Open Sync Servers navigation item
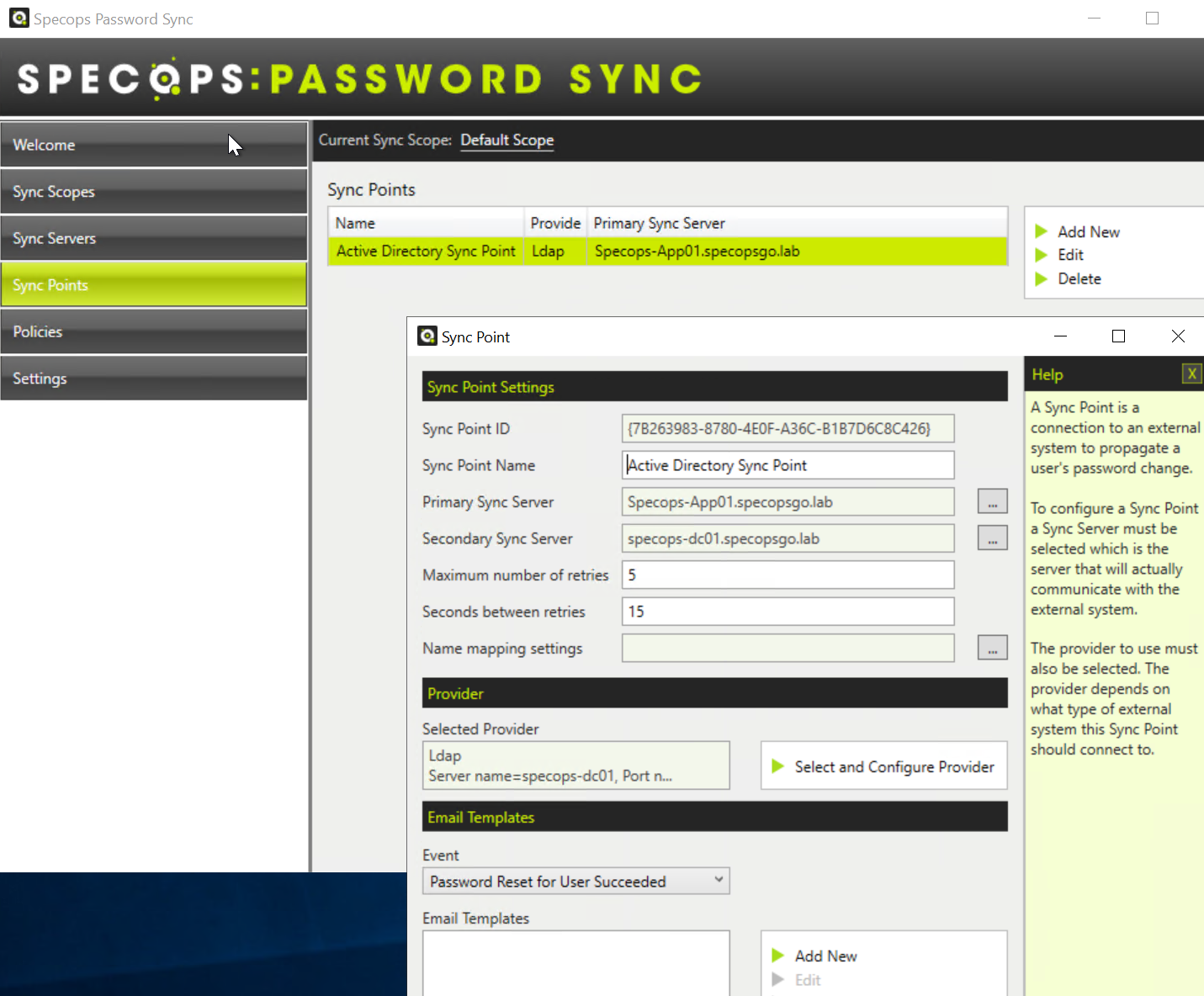 coord(154,238)
